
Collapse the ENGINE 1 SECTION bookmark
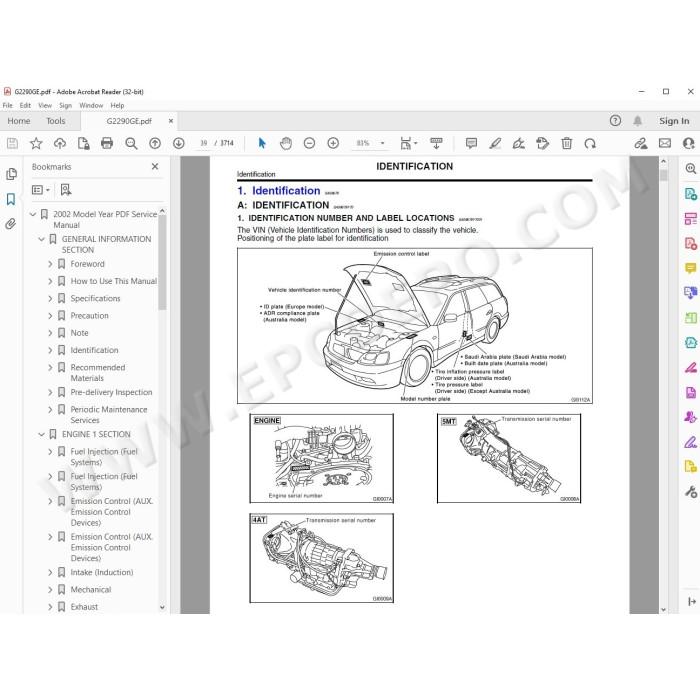point(42,434)
